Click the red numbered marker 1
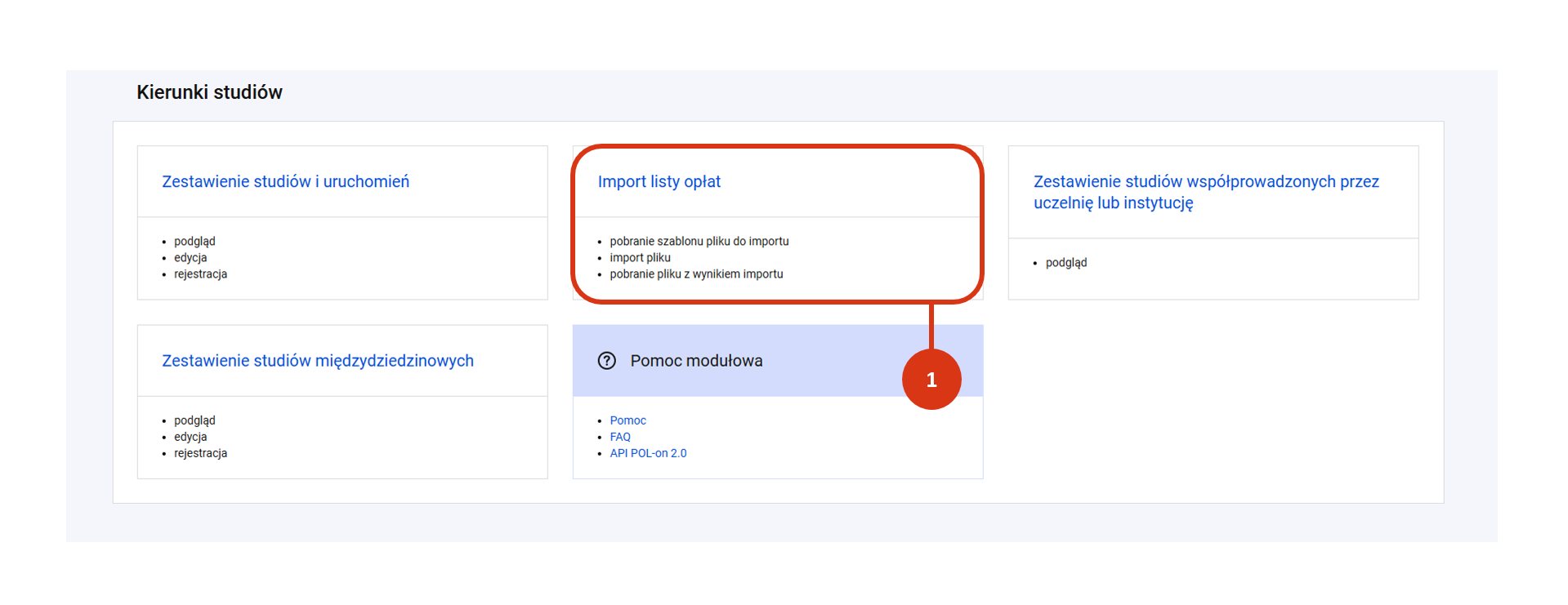Screen dimensions: 1568x605 (x=931, y=380)
